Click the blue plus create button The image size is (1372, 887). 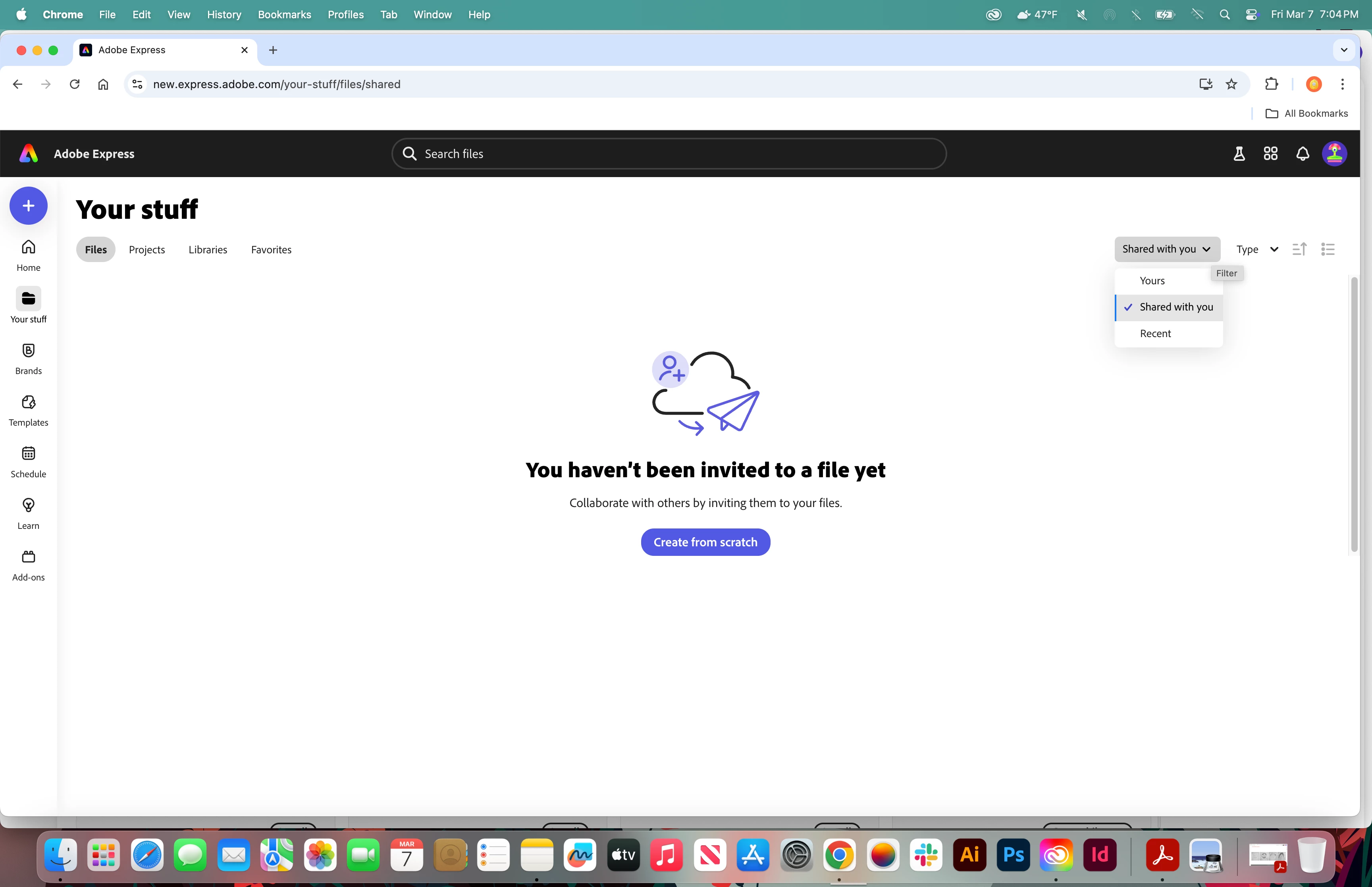tap(28, 206)
